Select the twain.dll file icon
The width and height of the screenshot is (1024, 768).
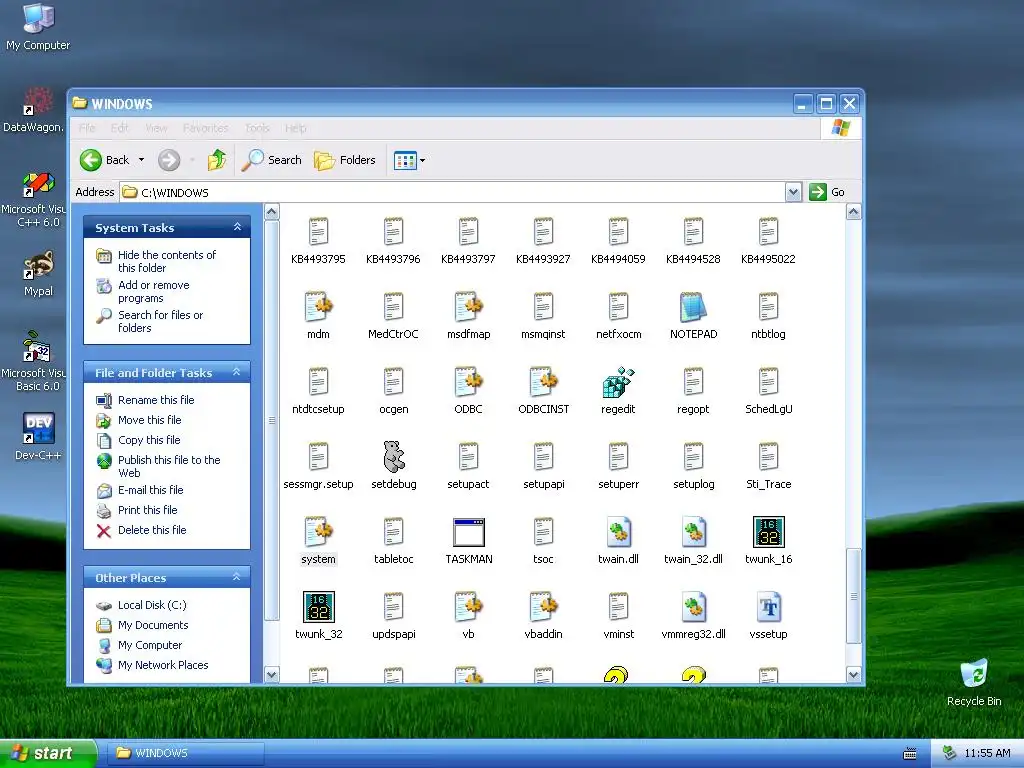[x=618, y=533]
